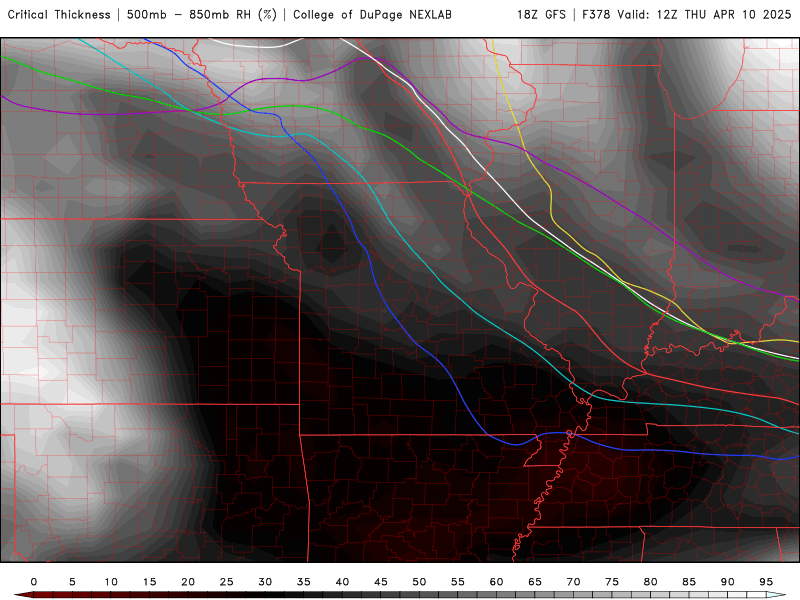Click the white arrow tip at color bar end
The width and height of the screenshot is (800, 600).
(777, 595)
